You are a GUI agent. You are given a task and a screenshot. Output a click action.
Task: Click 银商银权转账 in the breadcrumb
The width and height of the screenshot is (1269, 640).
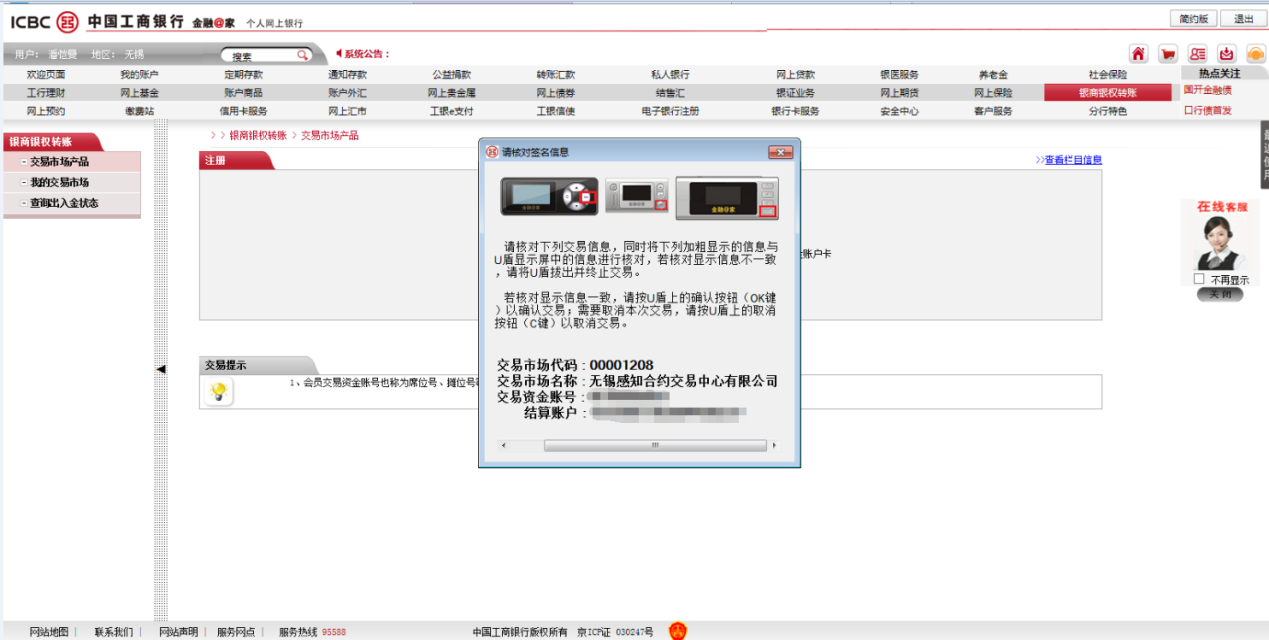tap(258, 135)
